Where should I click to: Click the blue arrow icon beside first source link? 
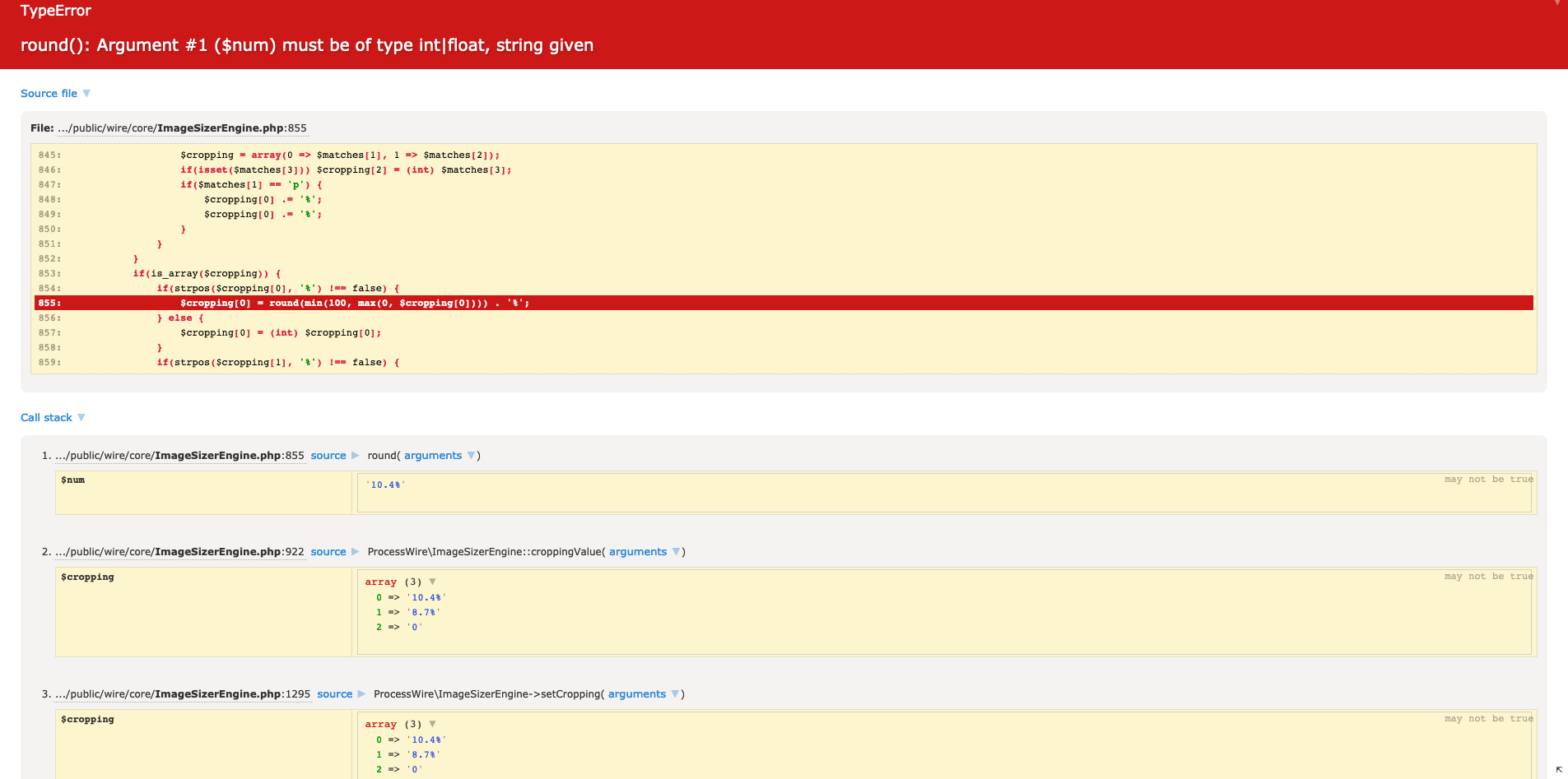[x=355, y=455]
